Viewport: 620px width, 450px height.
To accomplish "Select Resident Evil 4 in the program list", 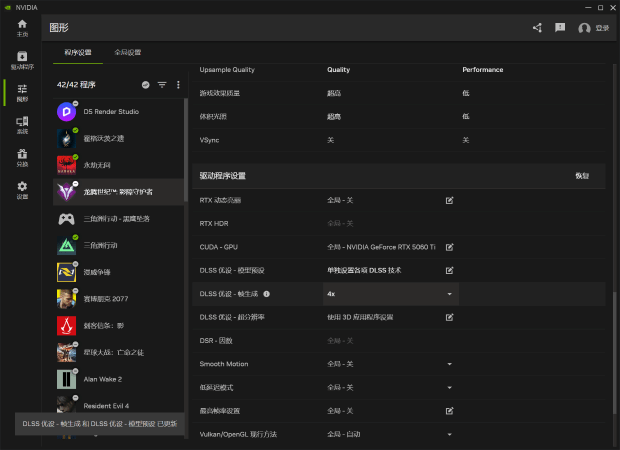I will [118, 406].
